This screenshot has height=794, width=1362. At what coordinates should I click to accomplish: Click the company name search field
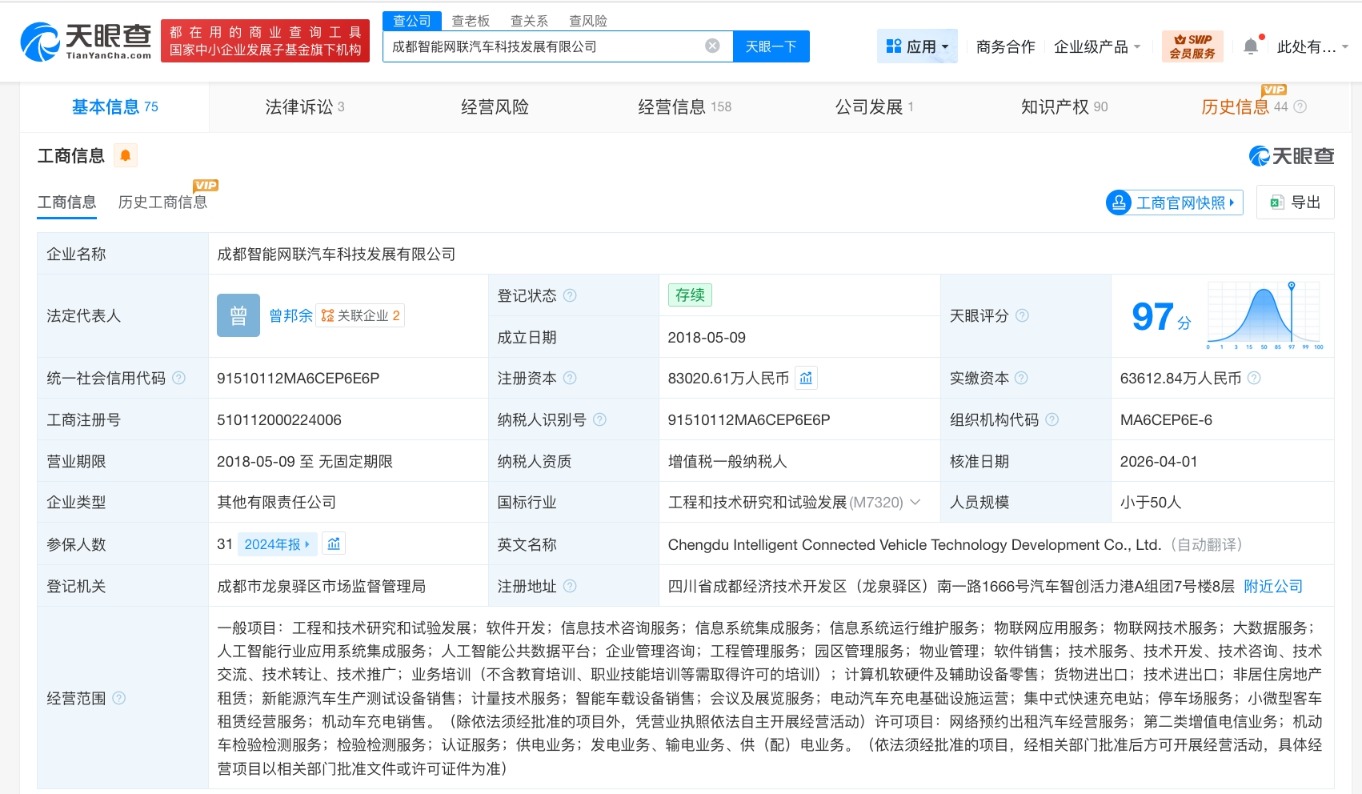click(540, 46)
